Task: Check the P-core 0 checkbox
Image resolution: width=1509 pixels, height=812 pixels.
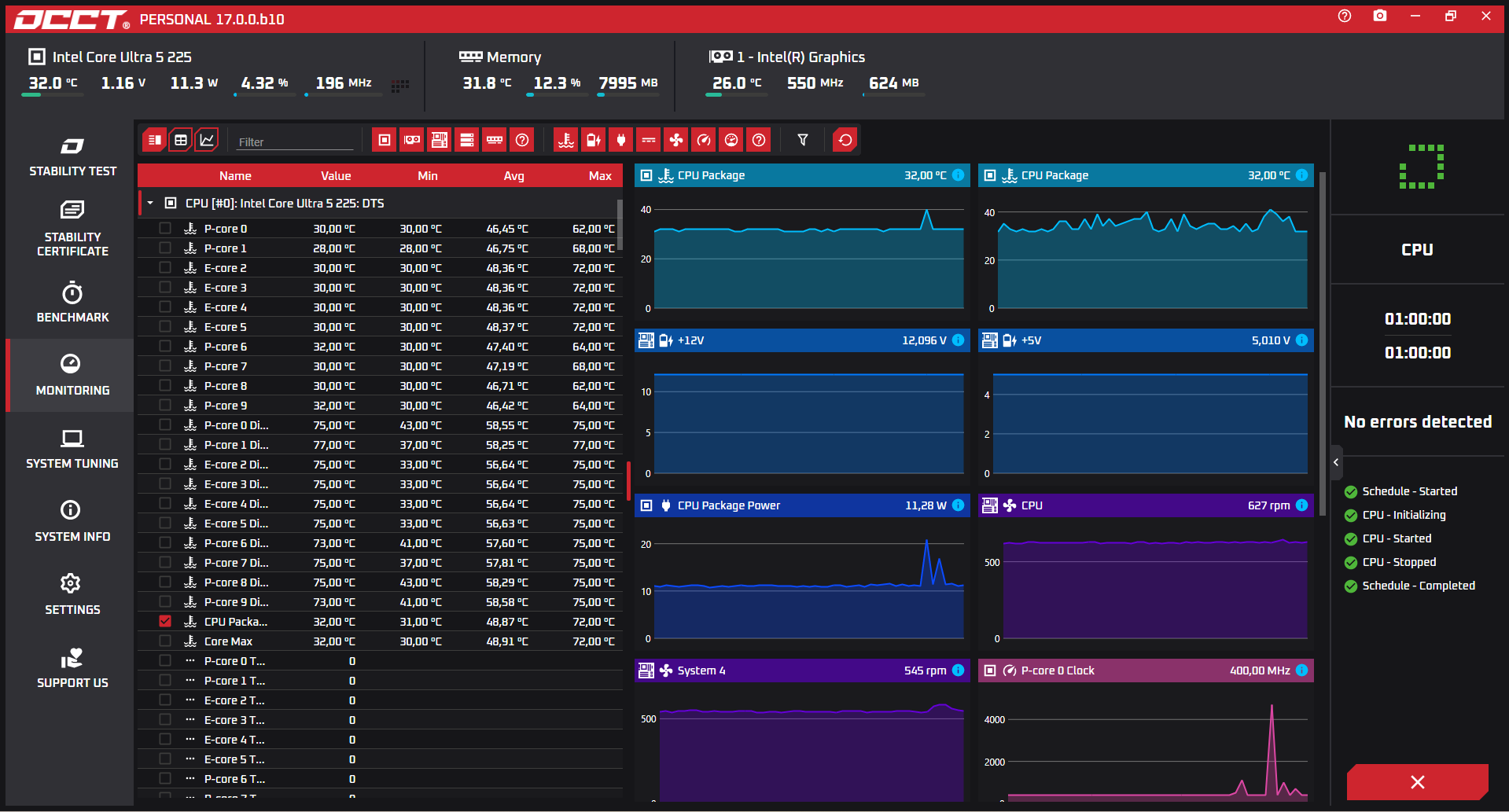Action: pyautogui.click(x=165, y=228)
